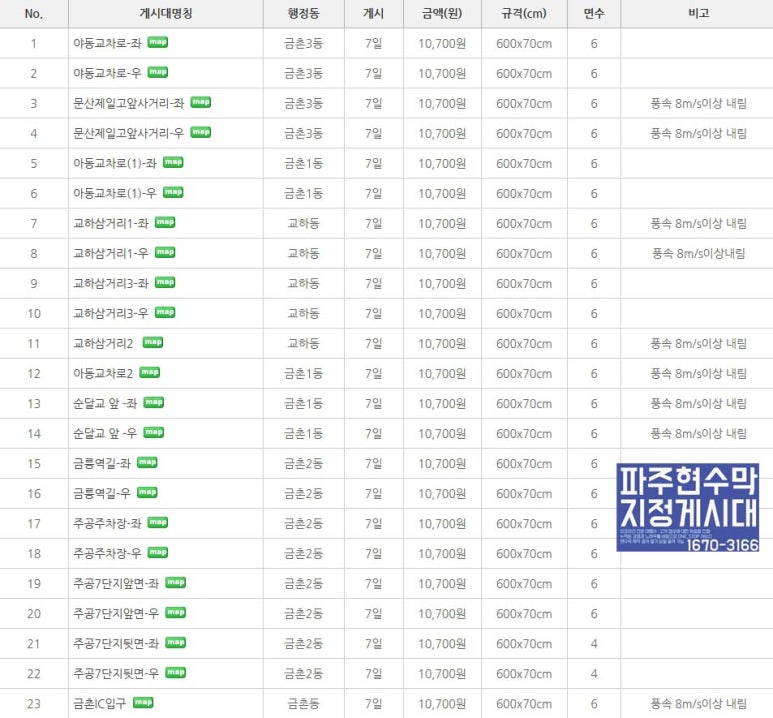Click the 게시대명칭 column header
Viewport: 773px width, 718px height.
click(x=166, y=13)
